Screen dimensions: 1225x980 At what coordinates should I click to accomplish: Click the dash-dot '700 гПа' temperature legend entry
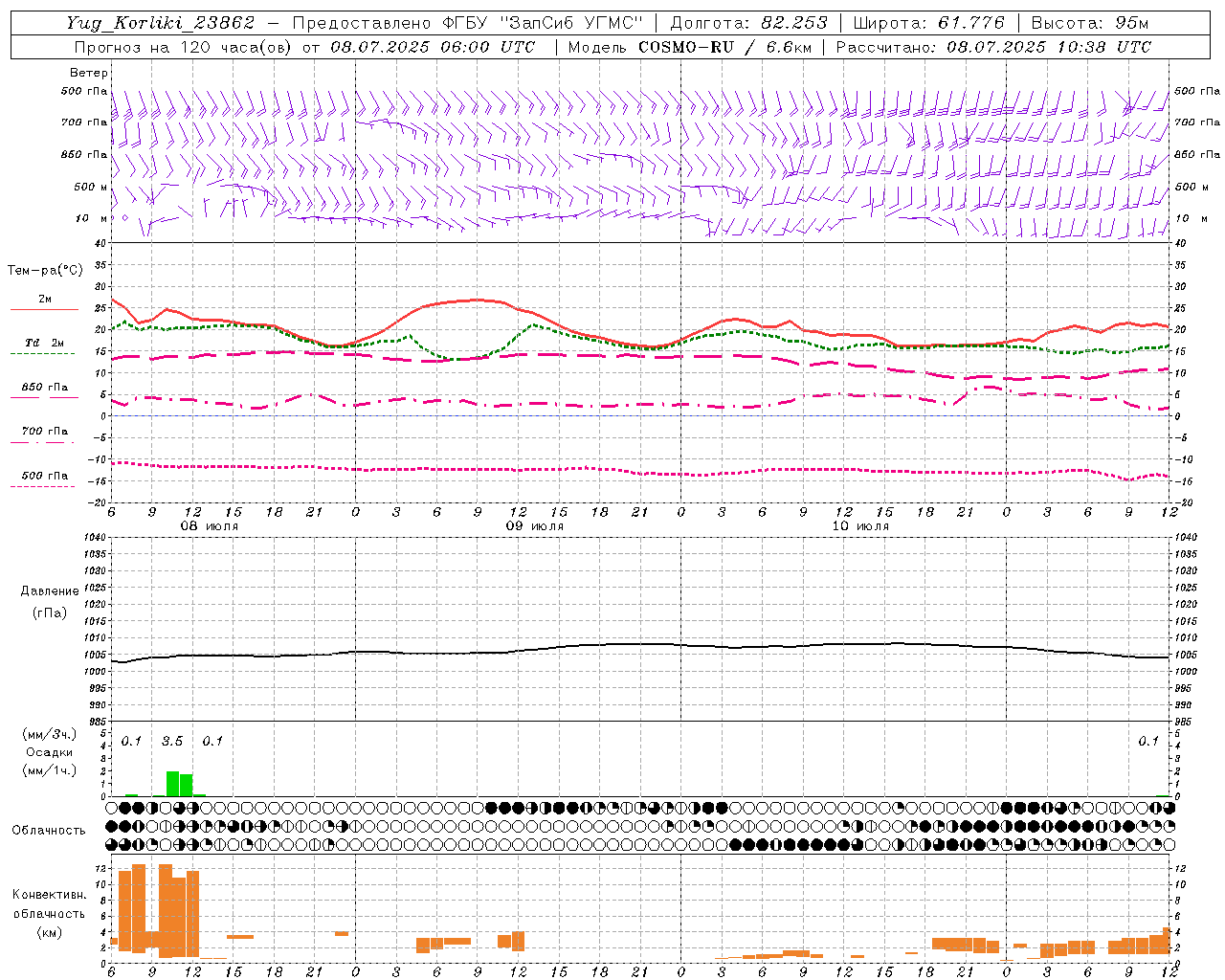(44, 436)
